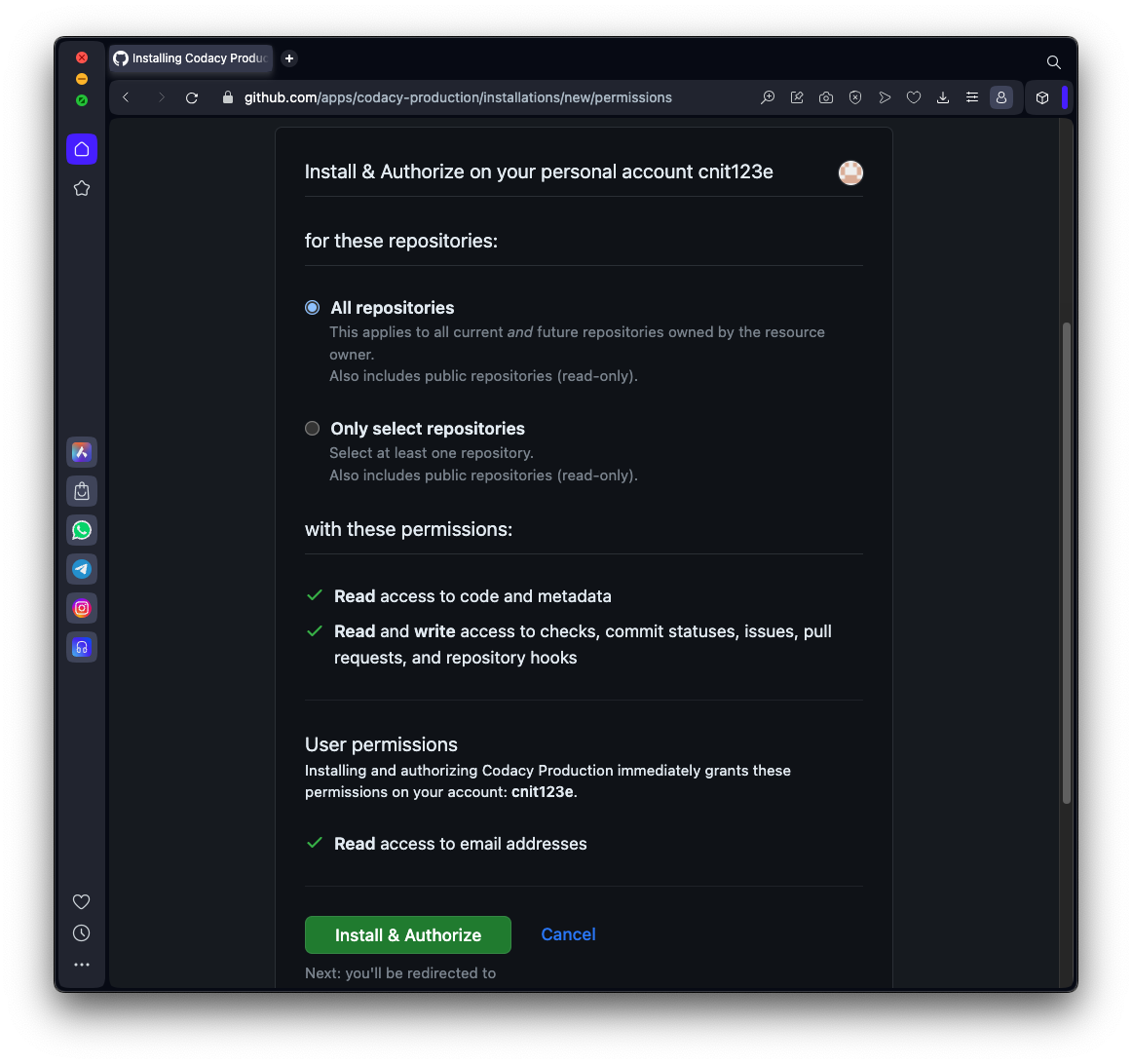
Task: Open the downloads toolbar icon
Action: point(943,97)
